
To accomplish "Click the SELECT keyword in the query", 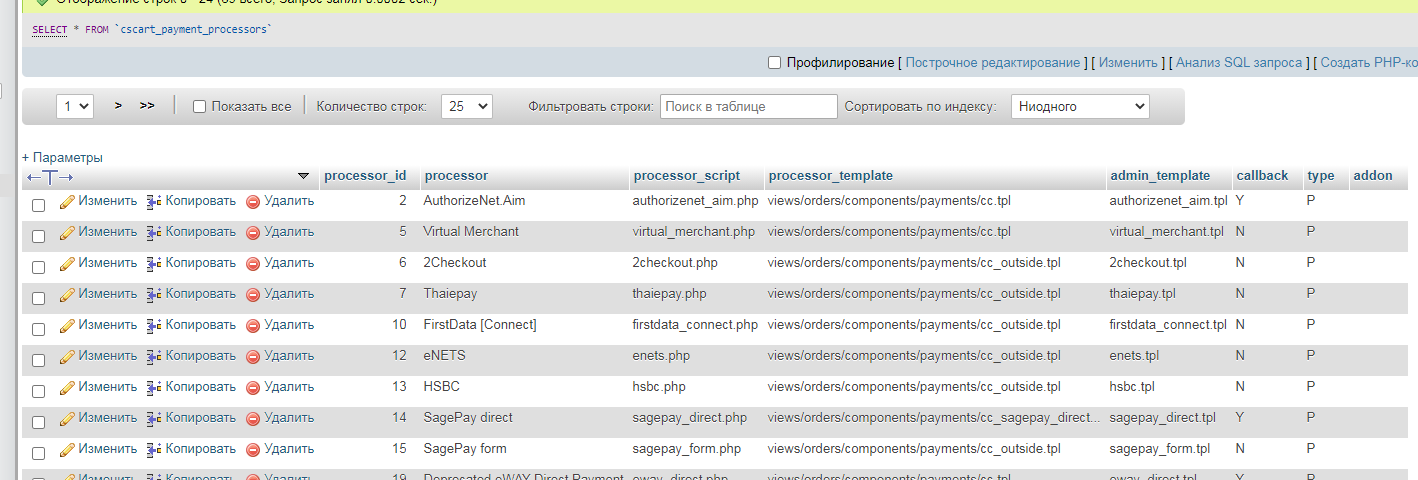I will click(x=49, y=29).
